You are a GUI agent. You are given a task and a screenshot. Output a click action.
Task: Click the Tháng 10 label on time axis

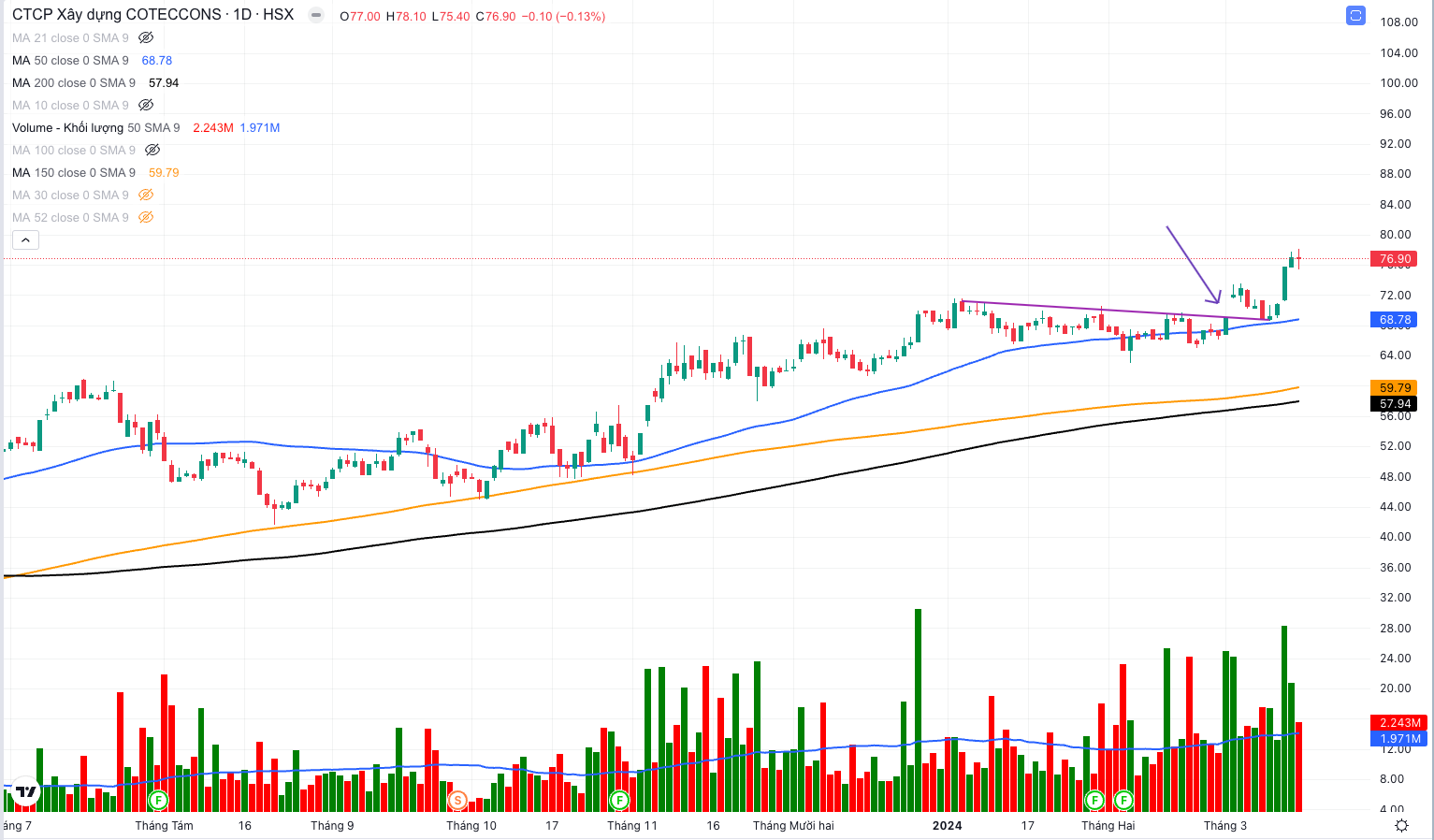pyautogui.click(x=471, y=826)
